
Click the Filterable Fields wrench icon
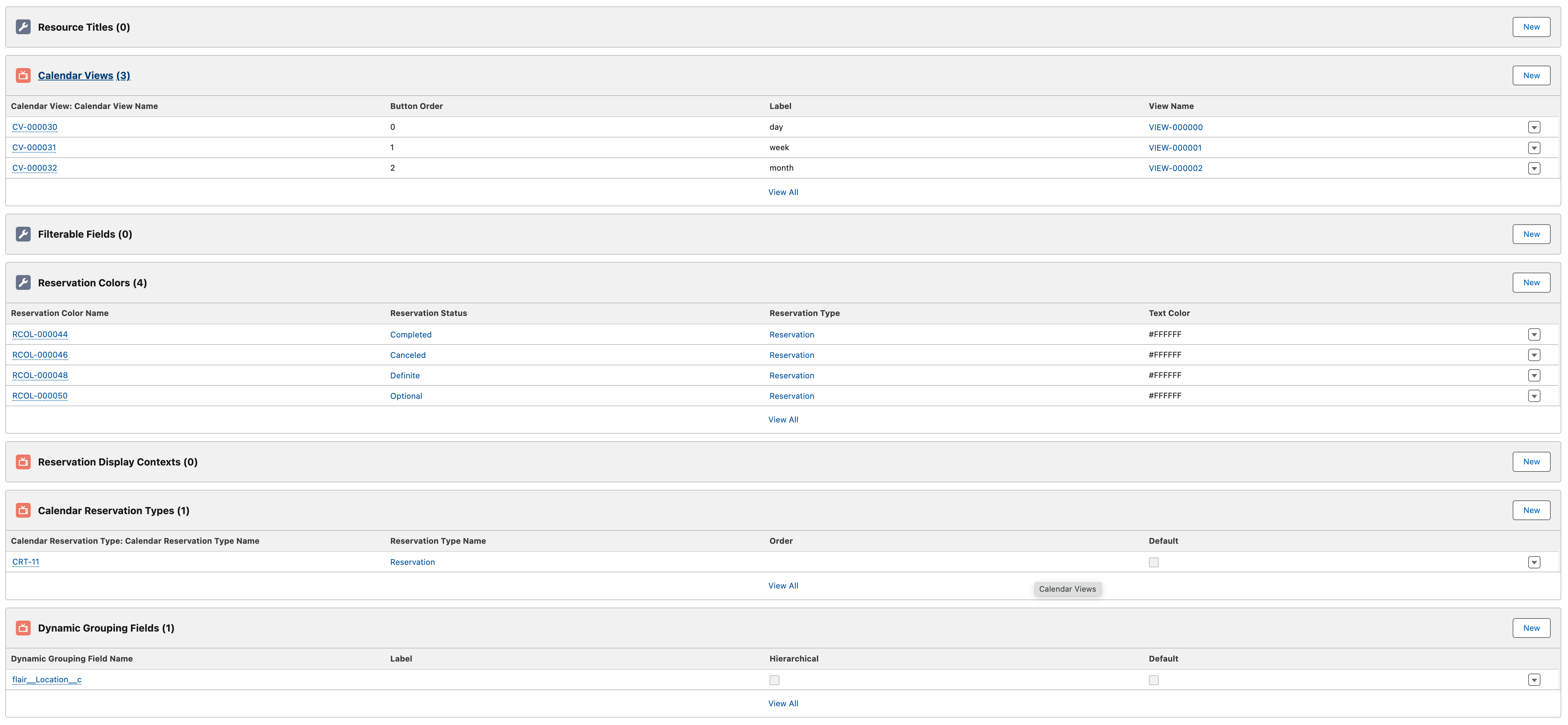click(23, 234)
